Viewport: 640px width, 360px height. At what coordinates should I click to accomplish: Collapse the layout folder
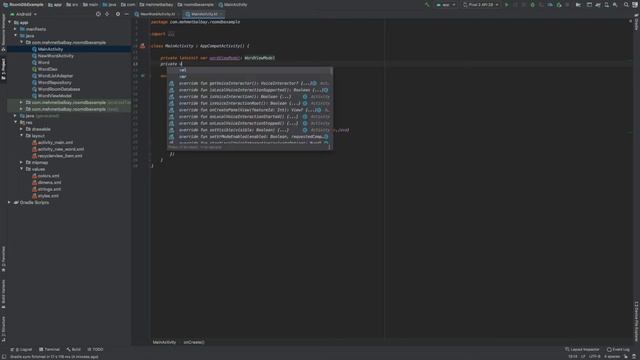click(x=22, y=136)
